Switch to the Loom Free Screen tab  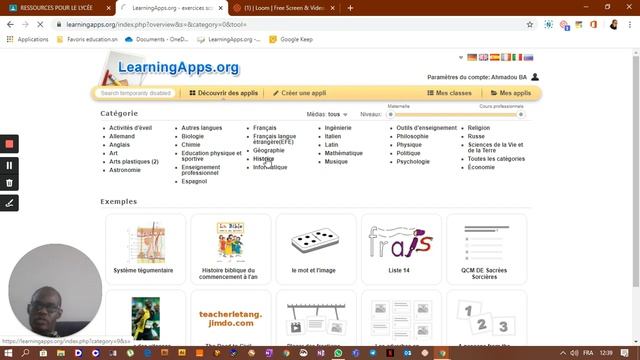coord(284,8)
